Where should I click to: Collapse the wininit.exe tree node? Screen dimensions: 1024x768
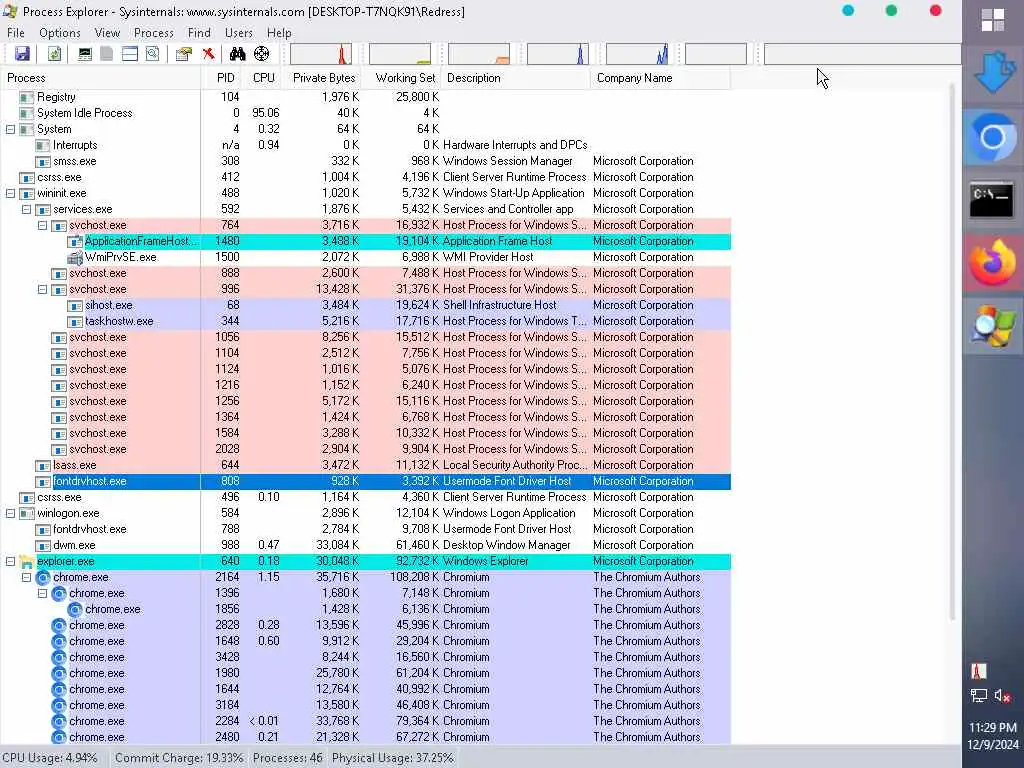tap(10, 193)
